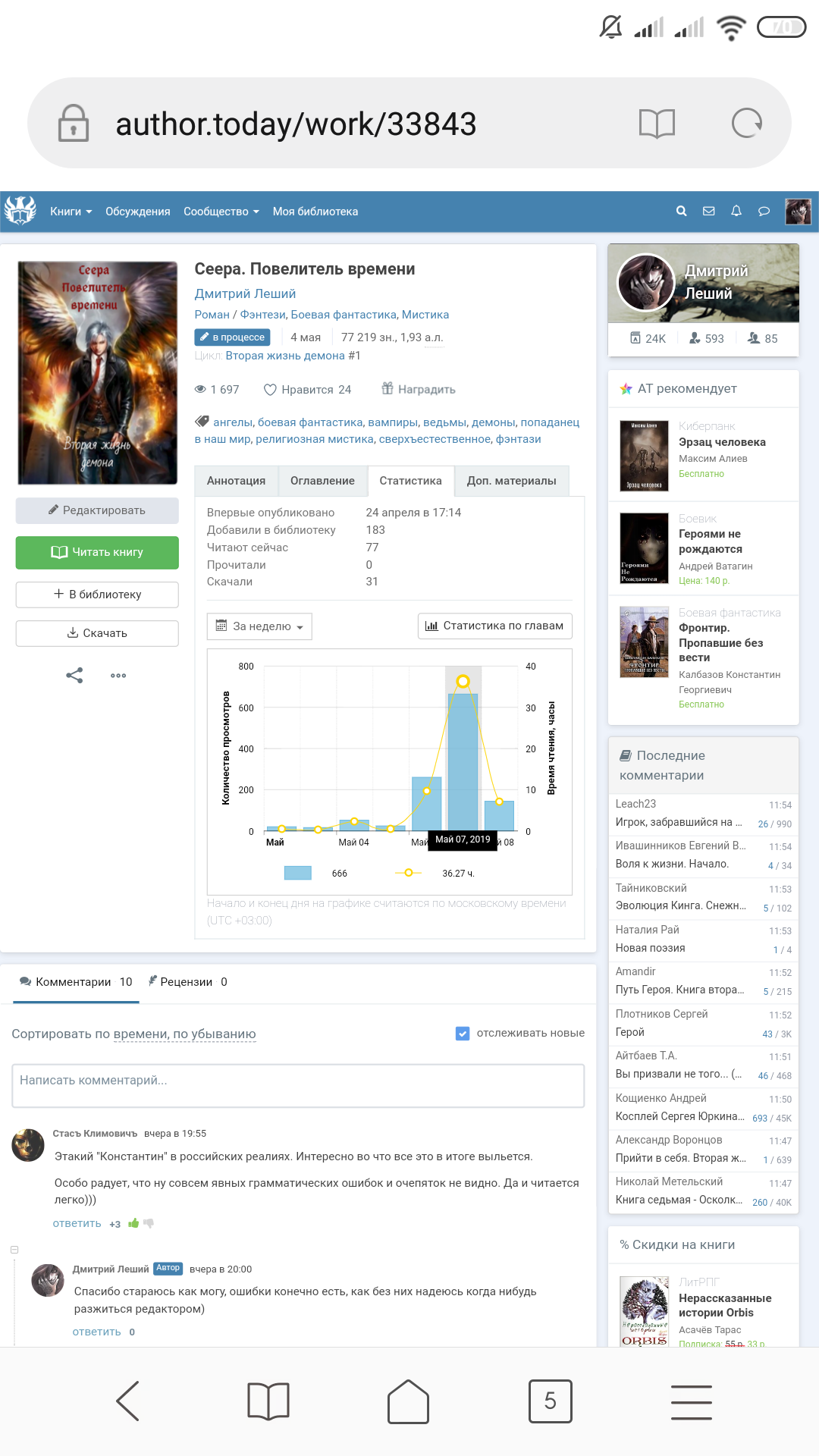
Task: Open Статистика по главам button
Action: [494, 626]
